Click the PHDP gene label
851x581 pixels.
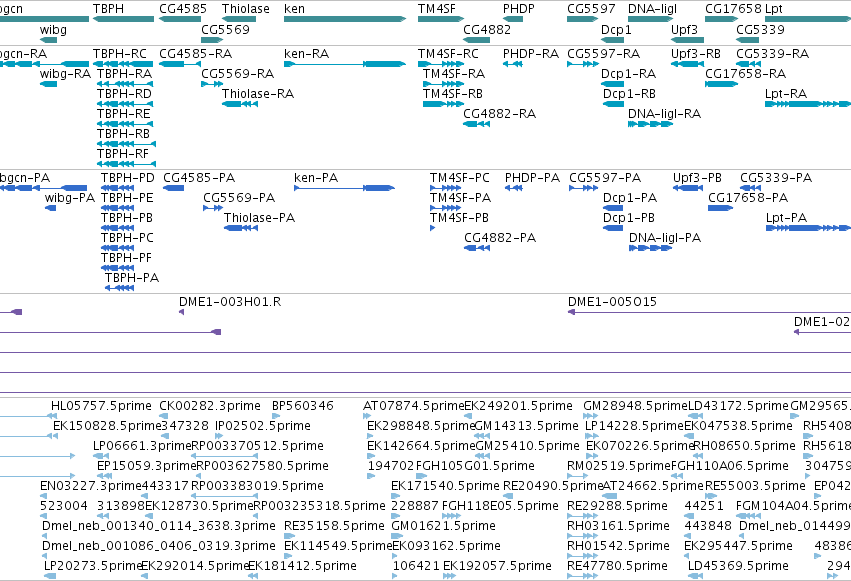tap(519, 9)
